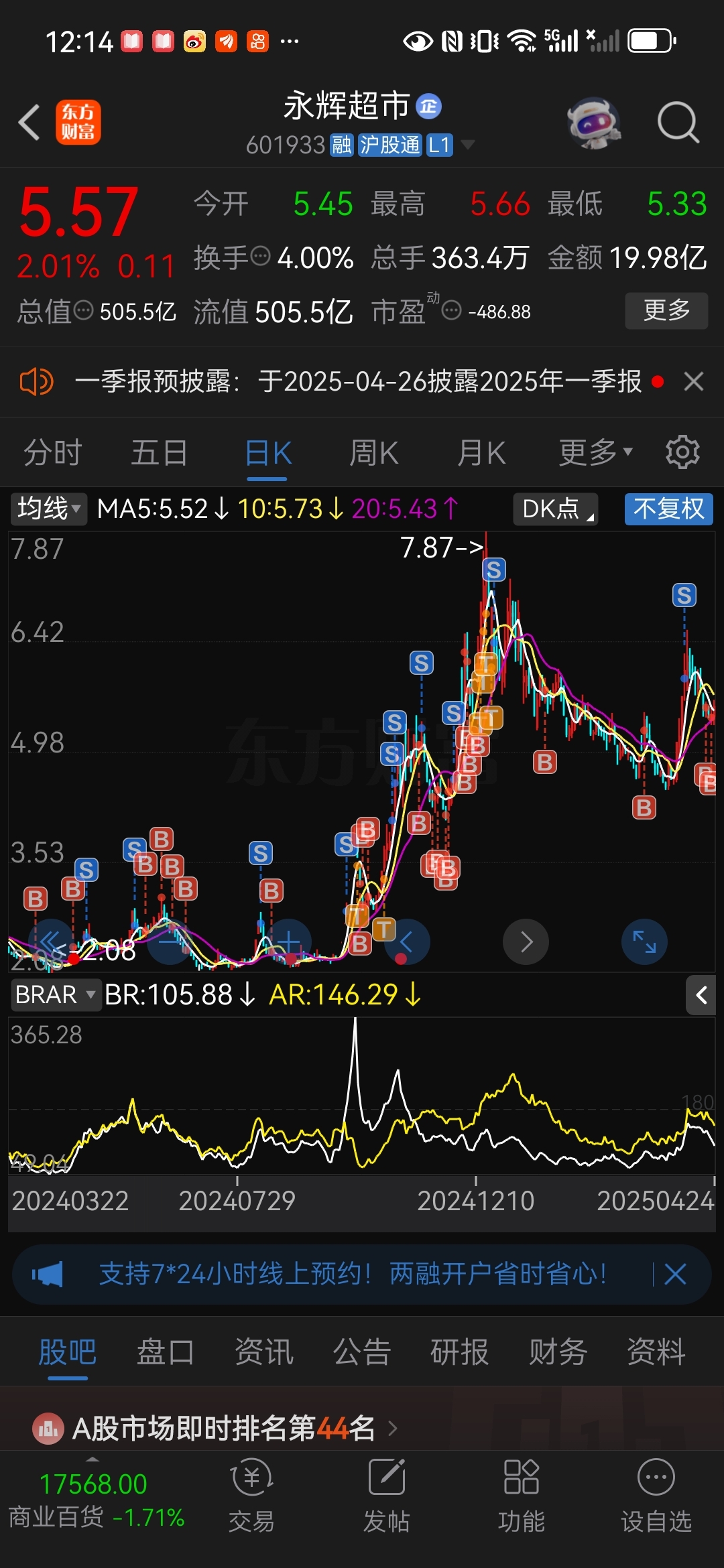Viewport: 724px width, 1568px height.
Task: Switch to the 资讯 tab
Action: [x=264, y=1352]
